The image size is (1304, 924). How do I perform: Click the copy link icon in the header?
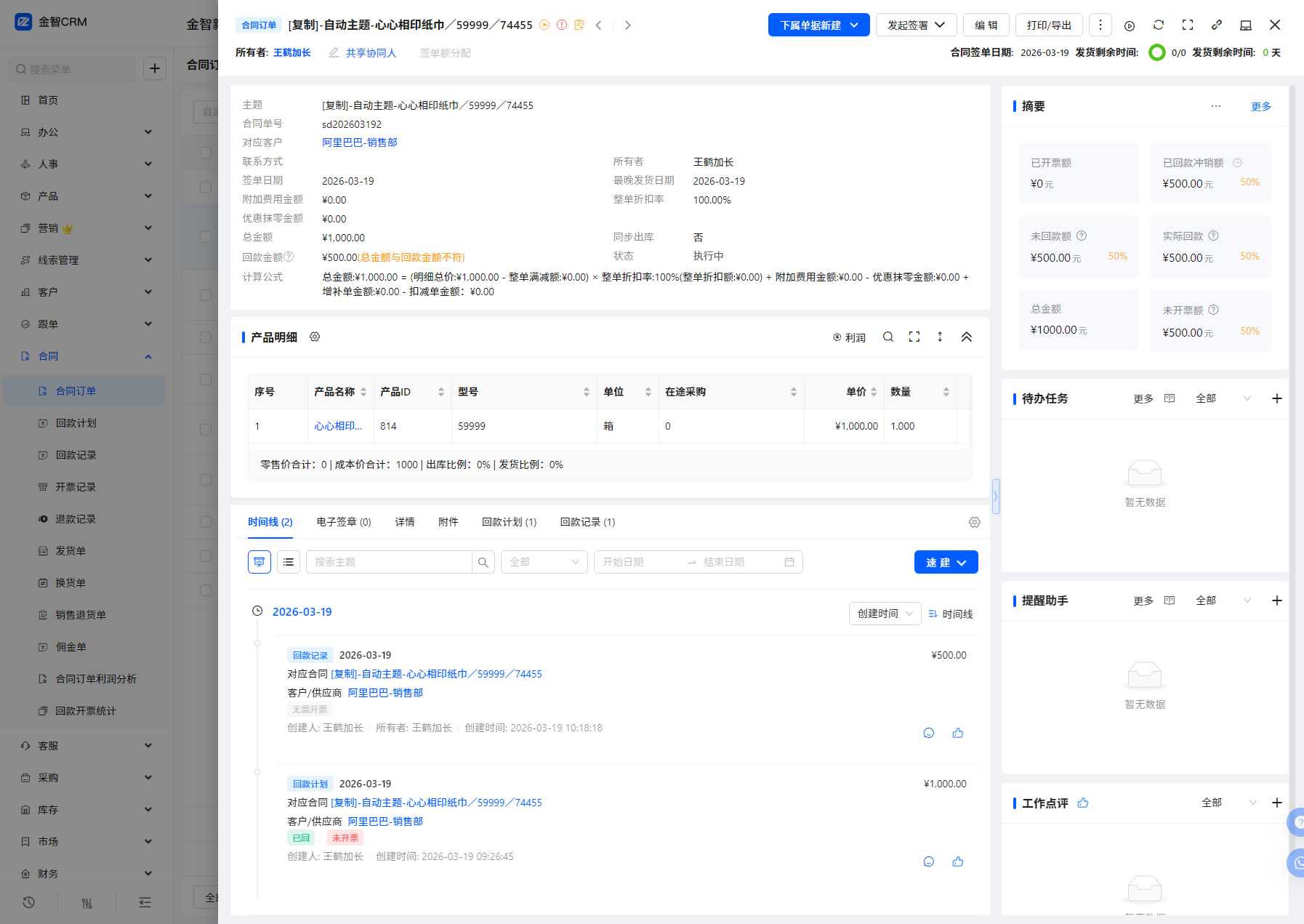pyautogui.click(x=1217, y=25)
